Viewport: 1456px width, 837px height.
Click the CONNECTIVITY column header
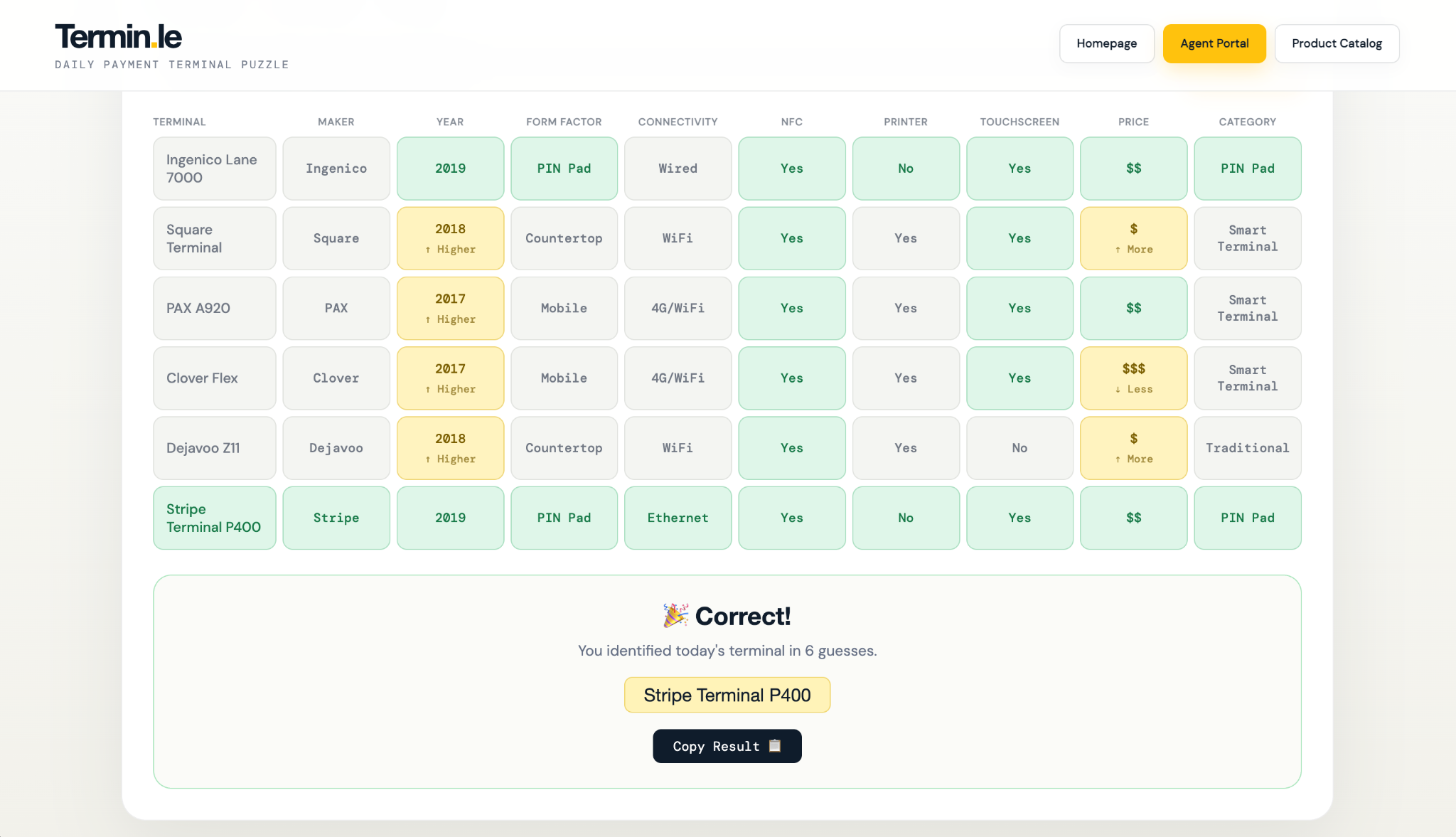click(678, 122)
